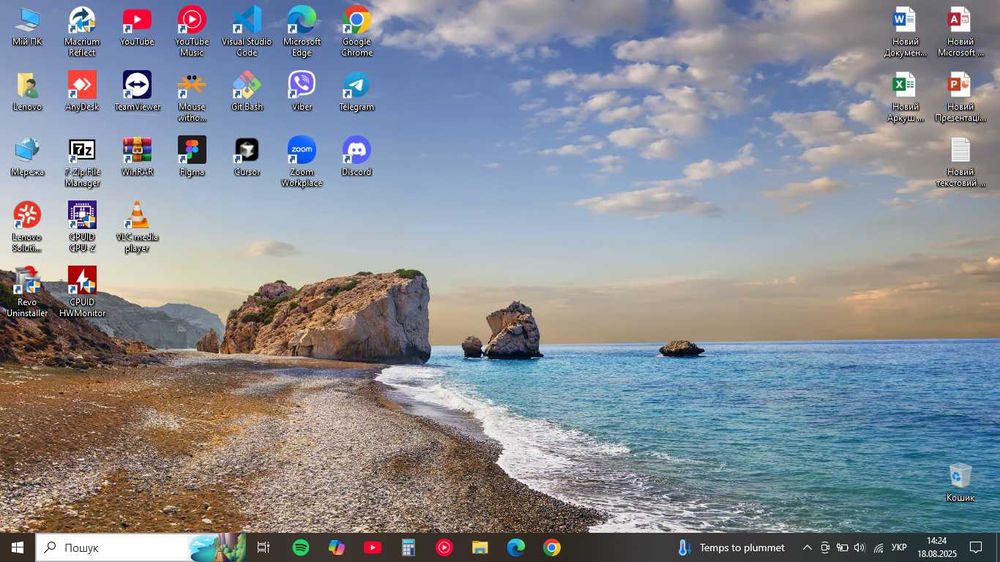The width and height of the screenshot is (1000, 562).
Task: Open the volume control tray icon
Action: click(860, 547)
